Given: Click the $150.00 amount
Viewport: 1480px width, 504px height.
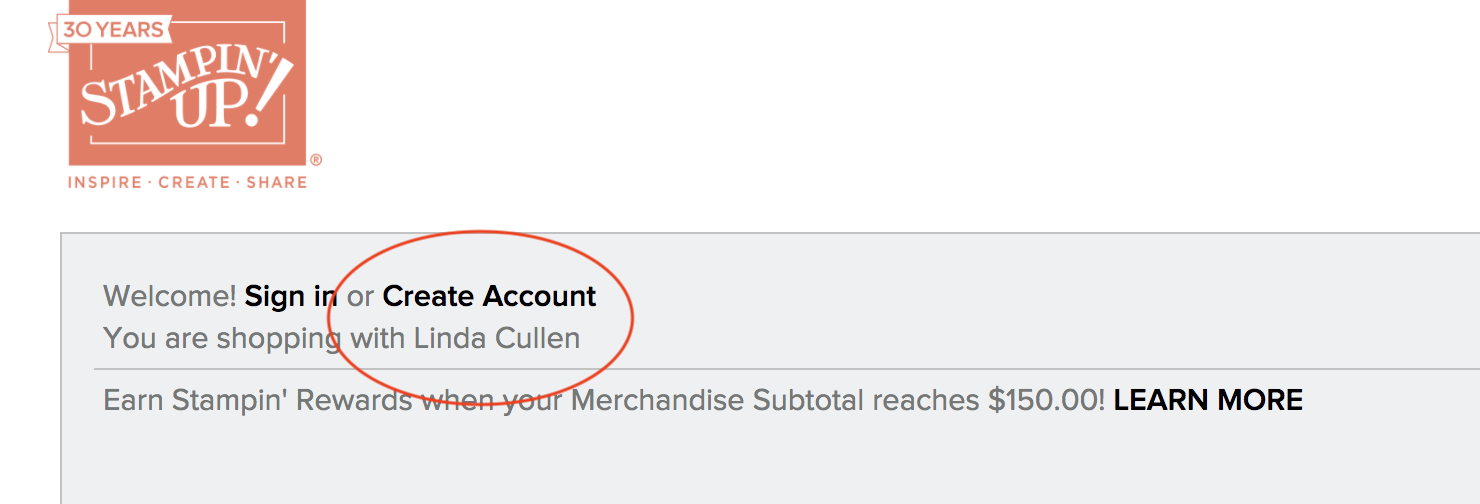Looking at the screenshot, I should [x=1047, y=400].
